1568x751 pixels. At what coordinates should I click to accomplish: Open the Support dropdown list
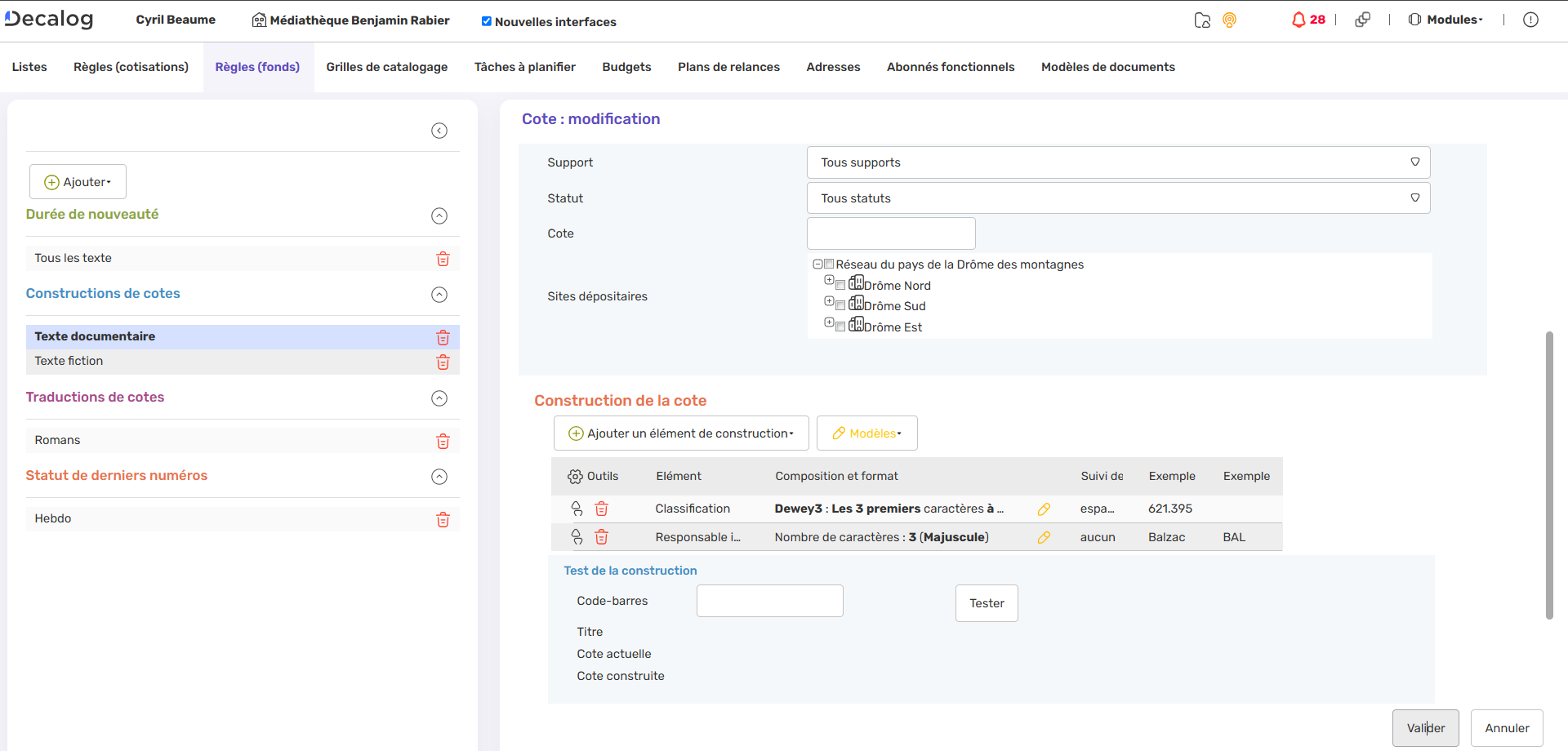[1118, 162]
